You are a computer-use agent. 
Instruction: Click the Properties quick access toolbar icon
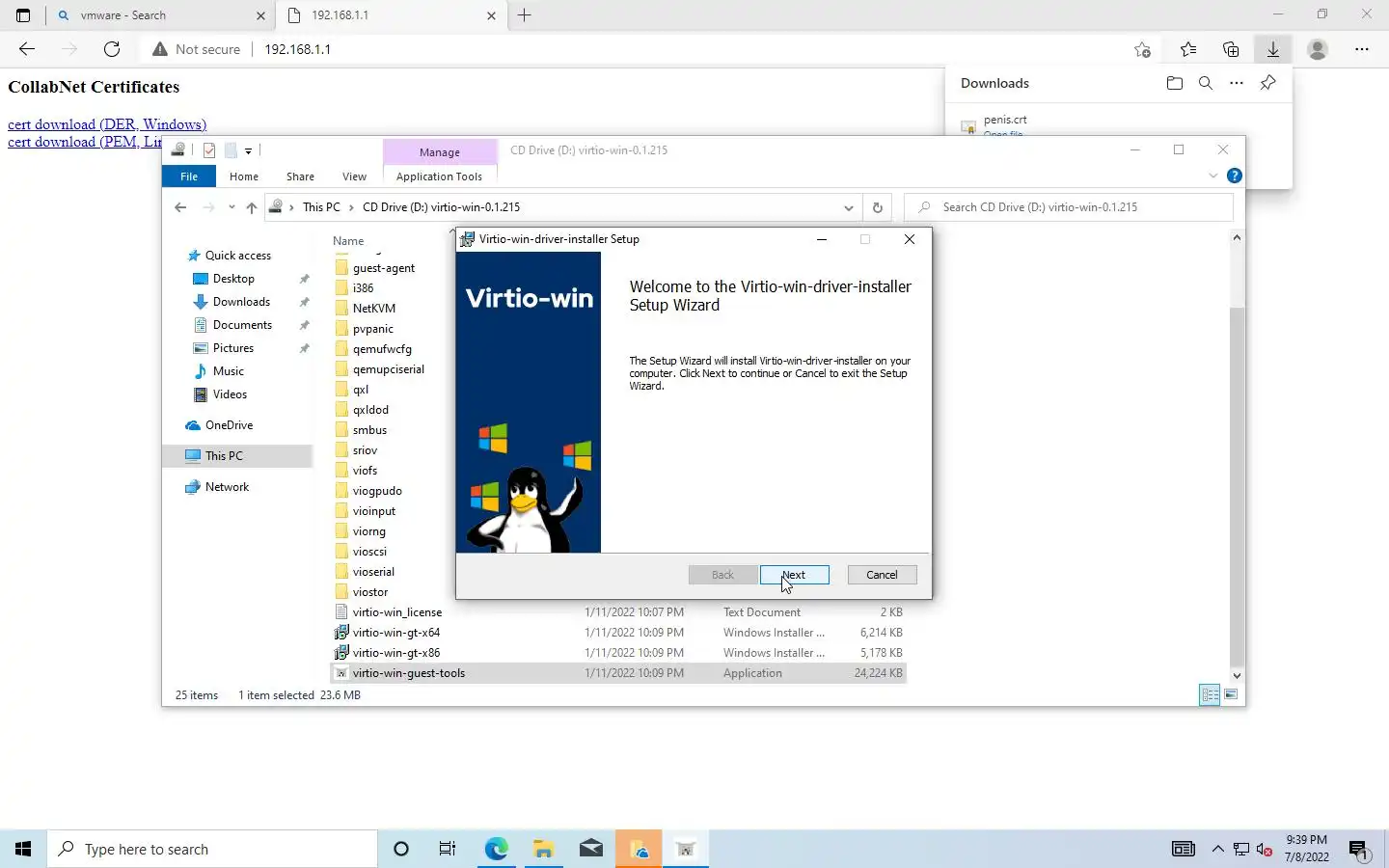pyautogui.click(x=209, y=150)
